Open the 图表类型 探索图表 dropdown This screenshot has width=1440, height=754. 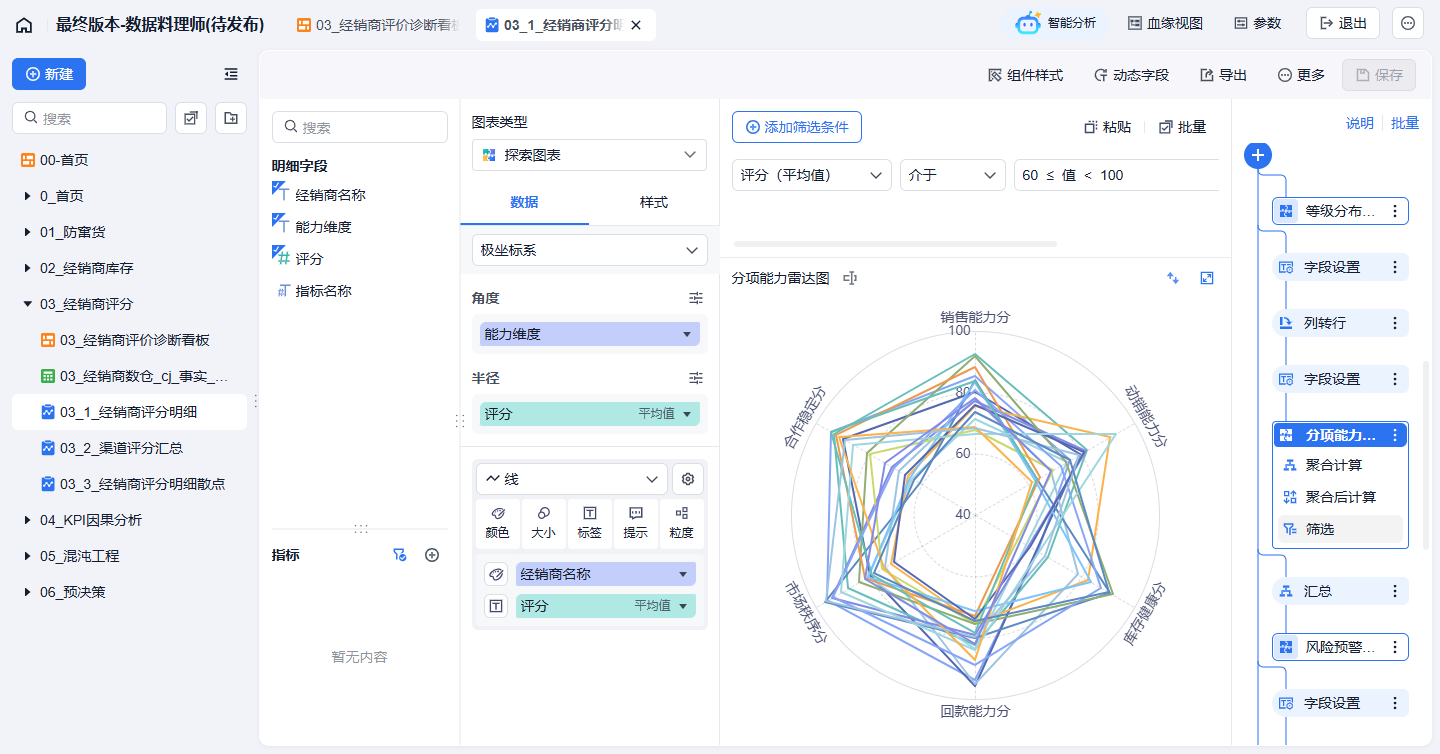[x=589, y=155]
